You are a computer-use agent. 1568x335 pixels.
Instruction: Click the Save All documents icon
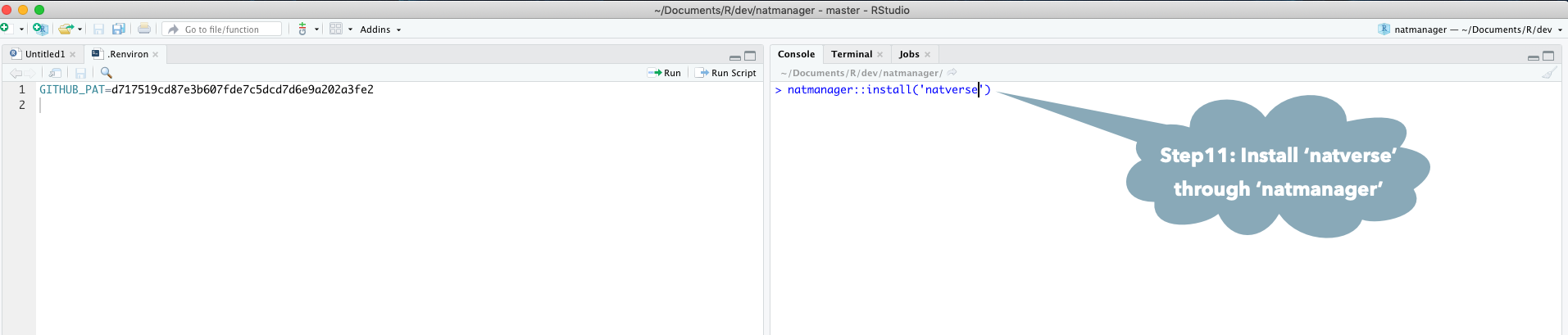coord(119,29)
